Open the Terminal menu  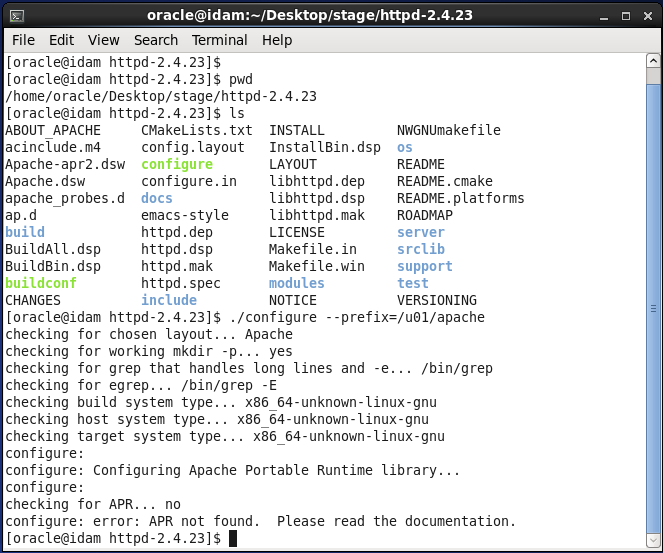219,40
